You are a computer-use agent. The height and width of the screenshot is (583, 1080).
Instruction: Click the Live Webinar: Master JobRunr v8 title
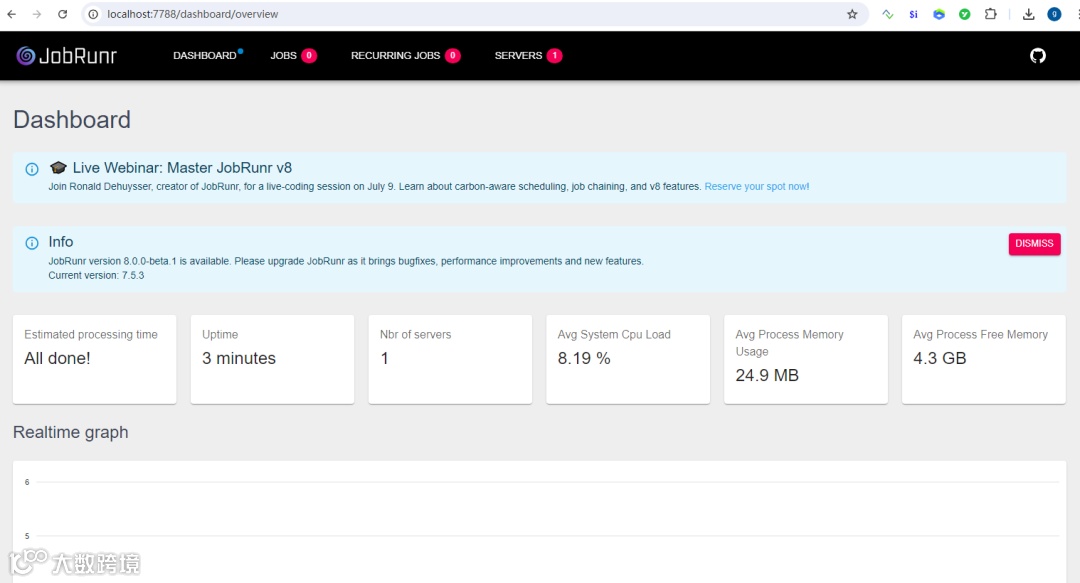(x=182, y=167)
